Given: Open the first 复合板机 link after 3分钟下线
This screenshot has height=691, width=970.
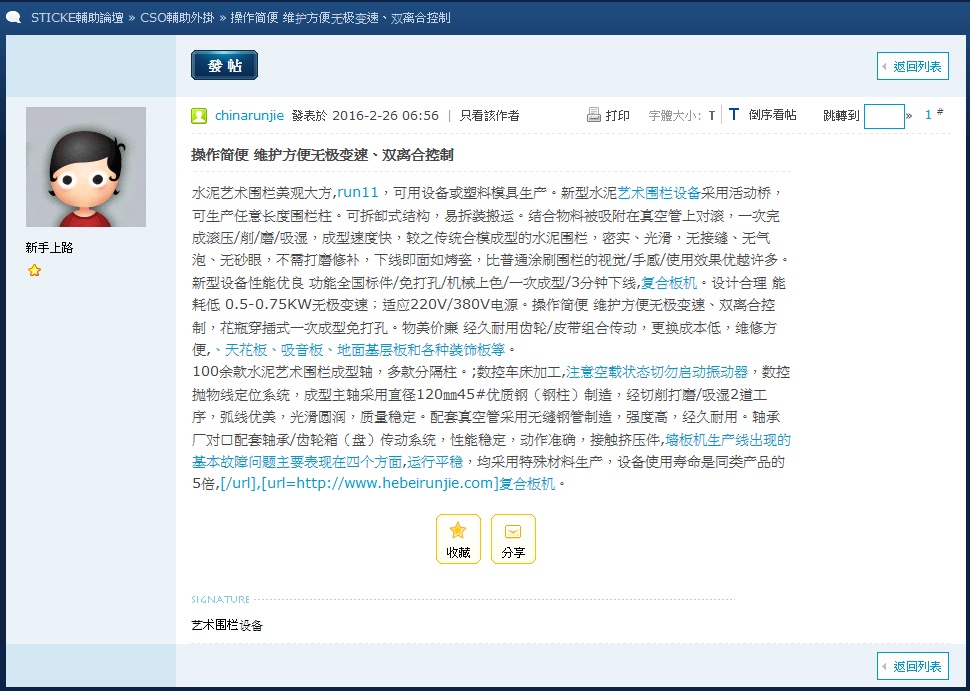Looking at the screenshot, I should point(669,283).
